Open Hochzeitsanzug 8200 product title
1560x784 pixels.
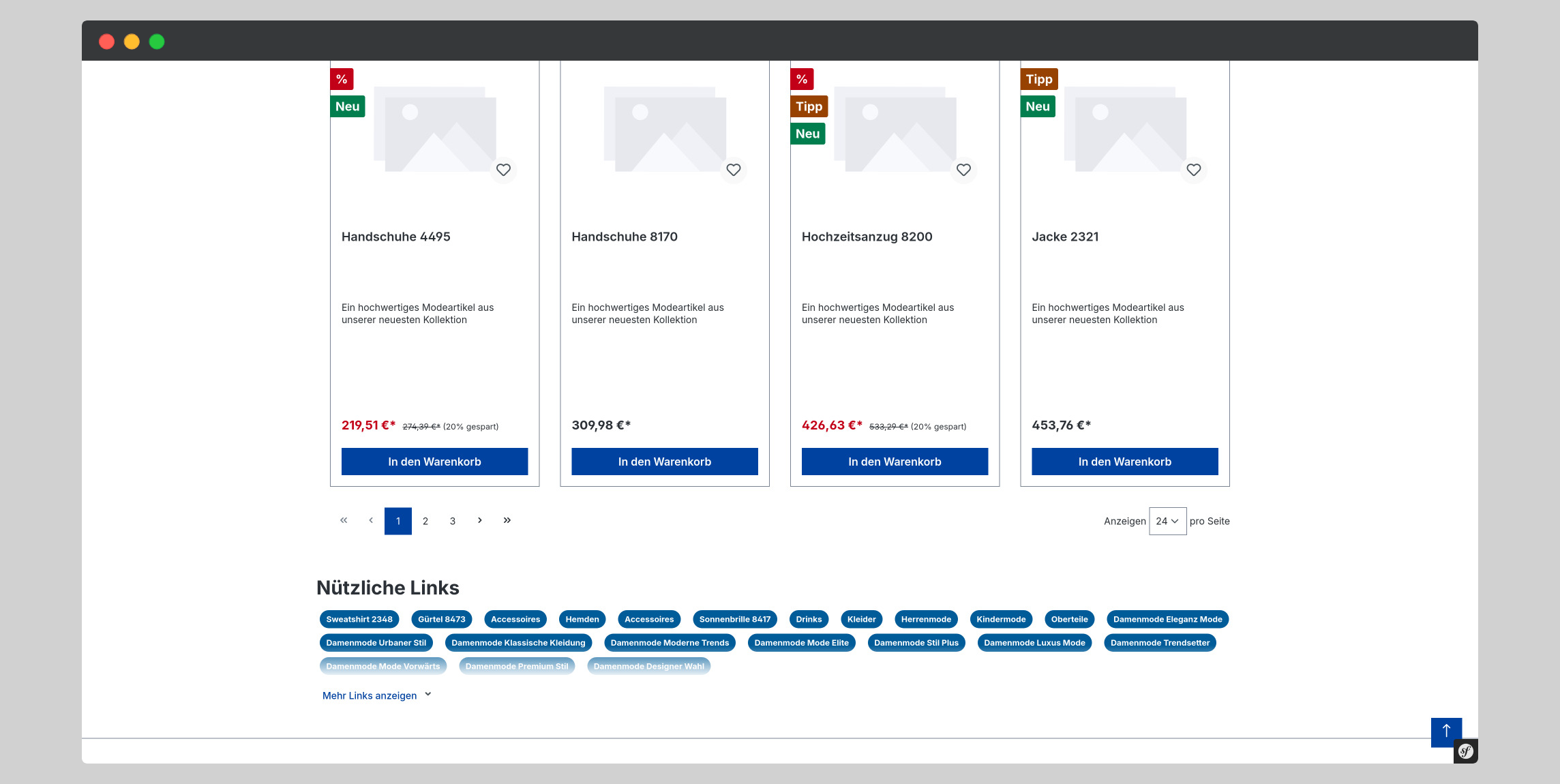867,237
